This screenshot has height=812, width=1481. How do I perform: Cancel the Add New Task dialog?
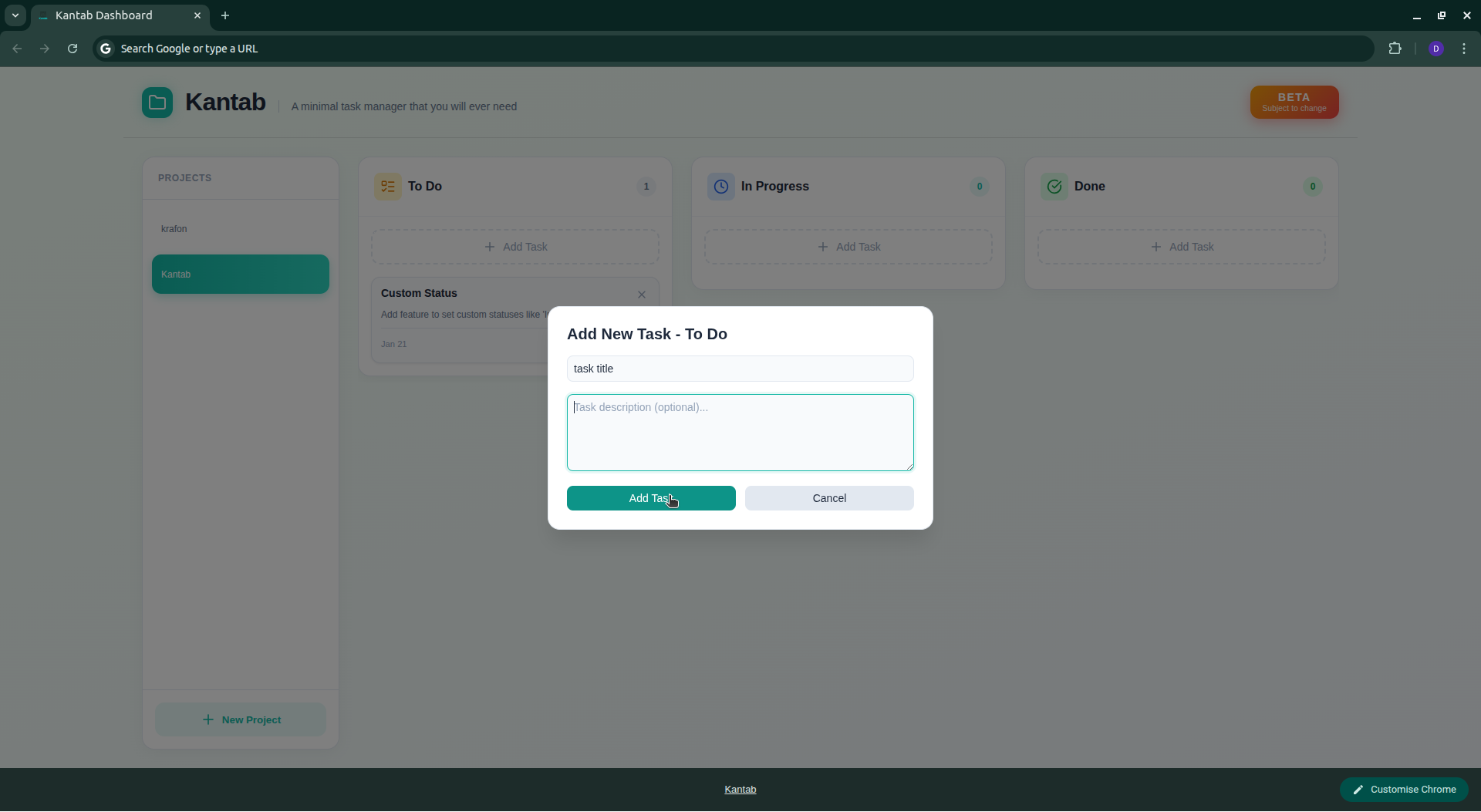pyautogui.click(x=829, y=498)
